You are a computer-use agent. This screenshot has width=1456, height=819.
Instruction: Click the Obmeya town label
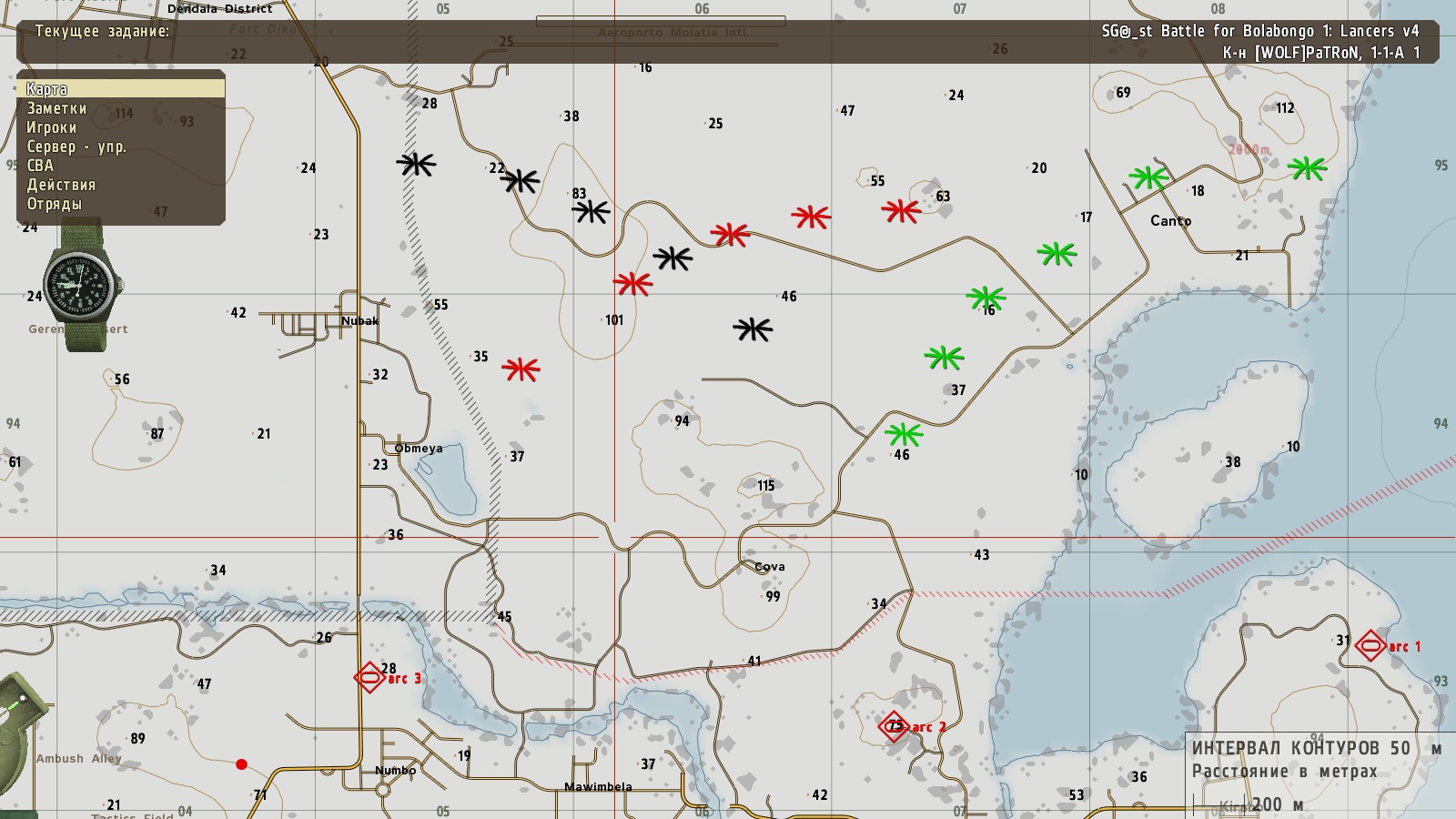[x=419, y=448]
